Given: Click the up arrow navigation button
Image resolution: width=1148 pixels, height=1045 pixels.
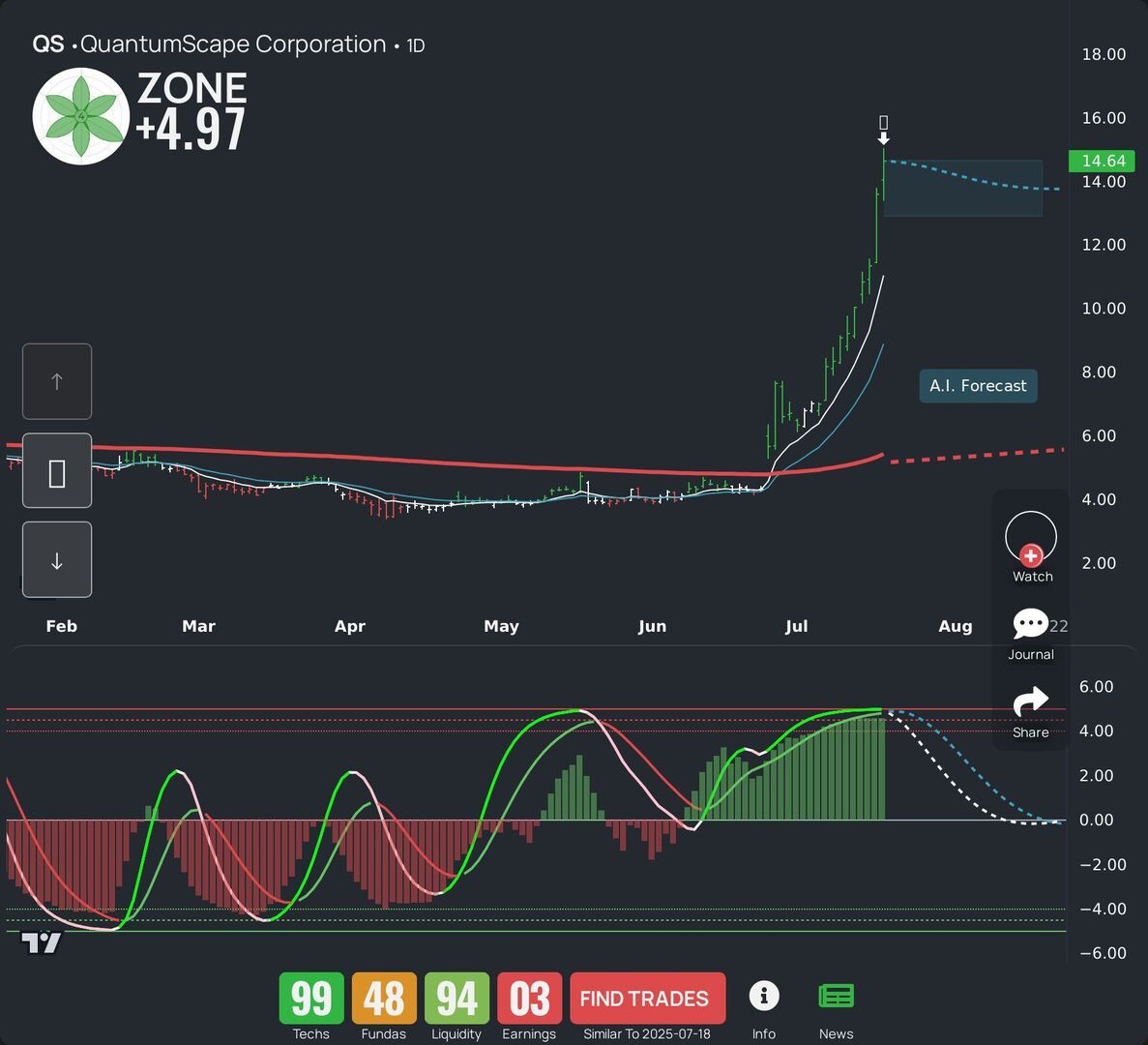Looking at the screenshot, I should coord(57,381).
